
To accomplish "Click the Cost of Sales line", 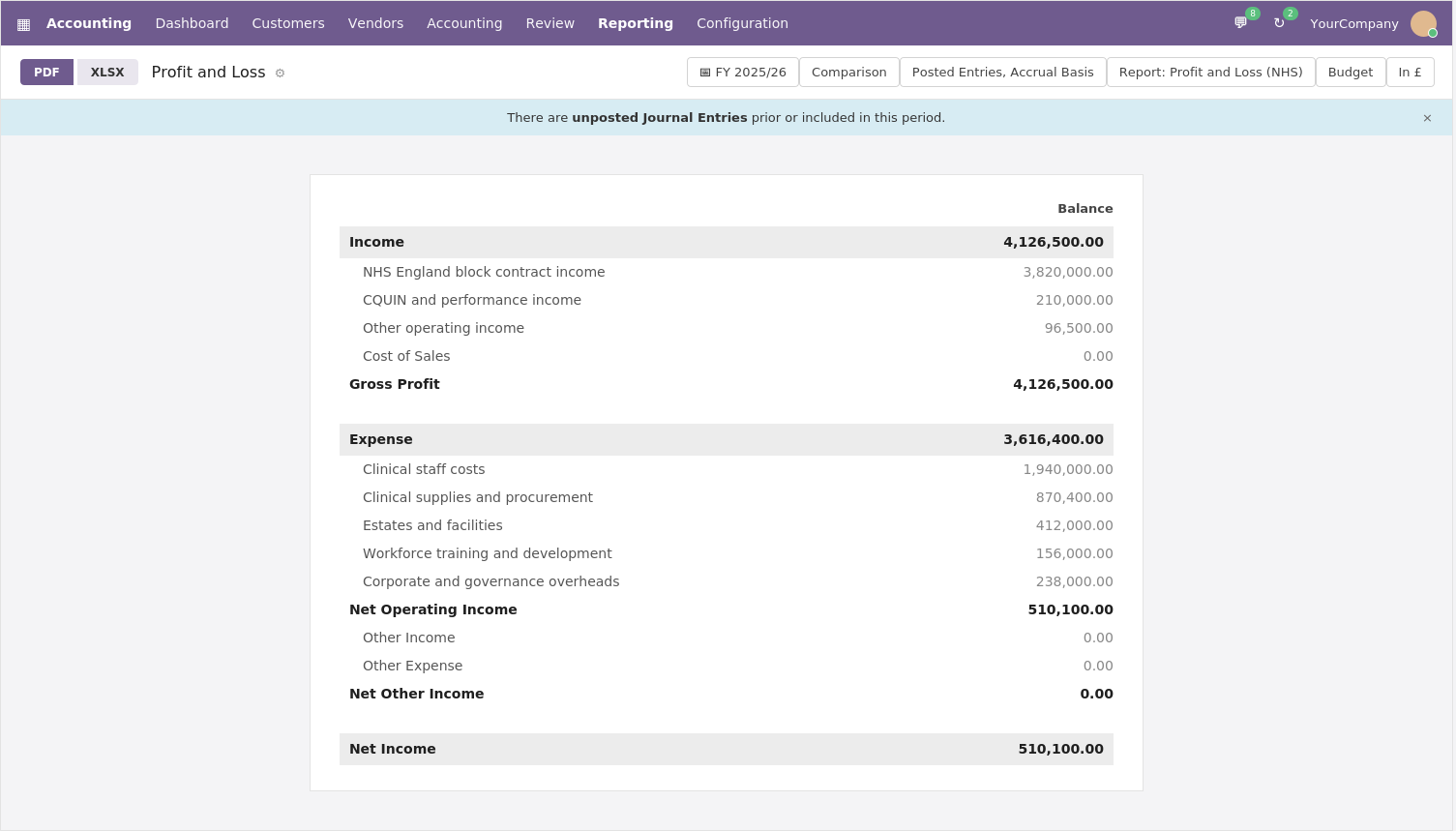I will pyautogui.click(x=727, y=356).
